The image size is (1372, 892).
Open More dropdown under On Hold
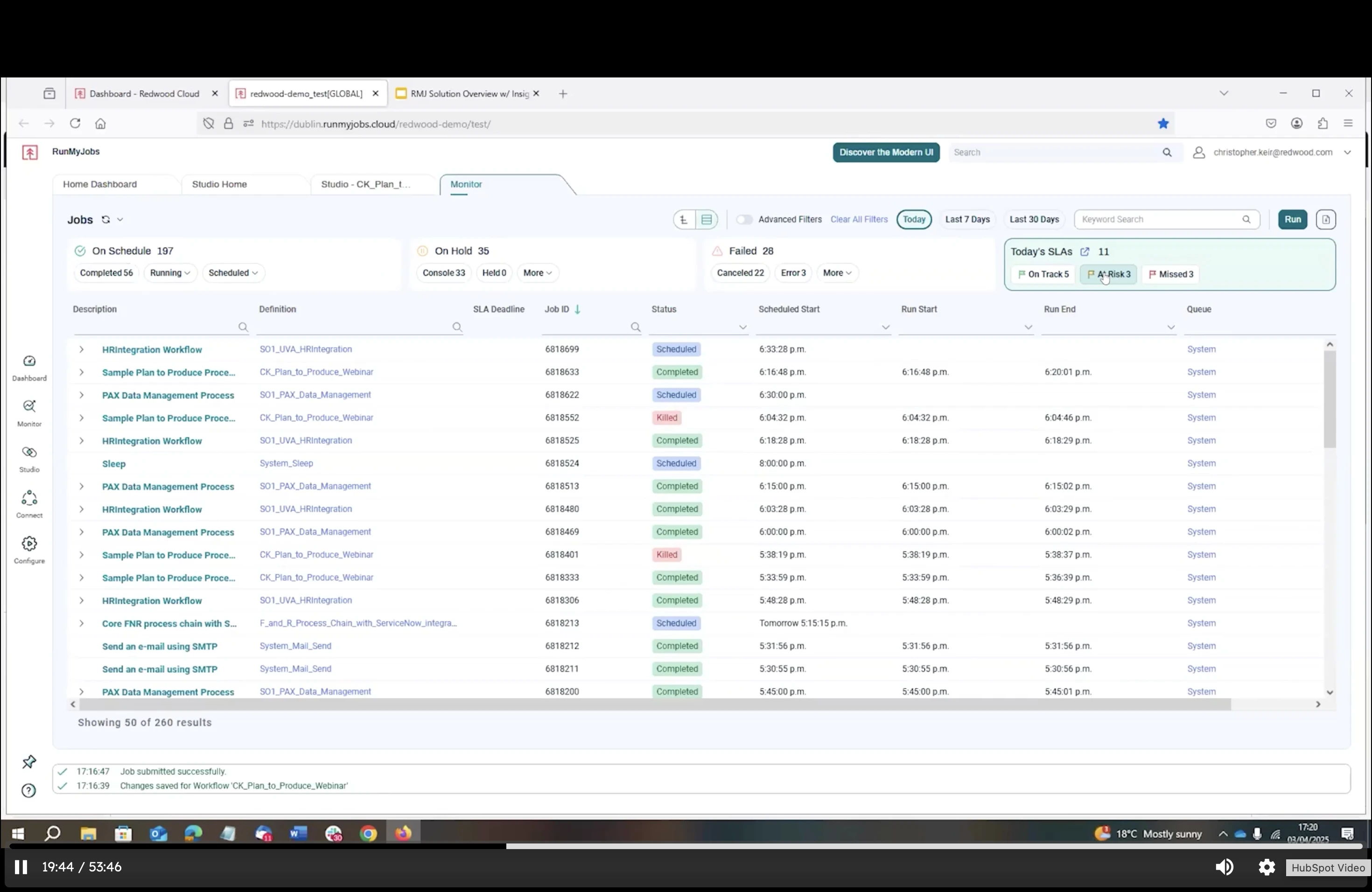(537, 273)
